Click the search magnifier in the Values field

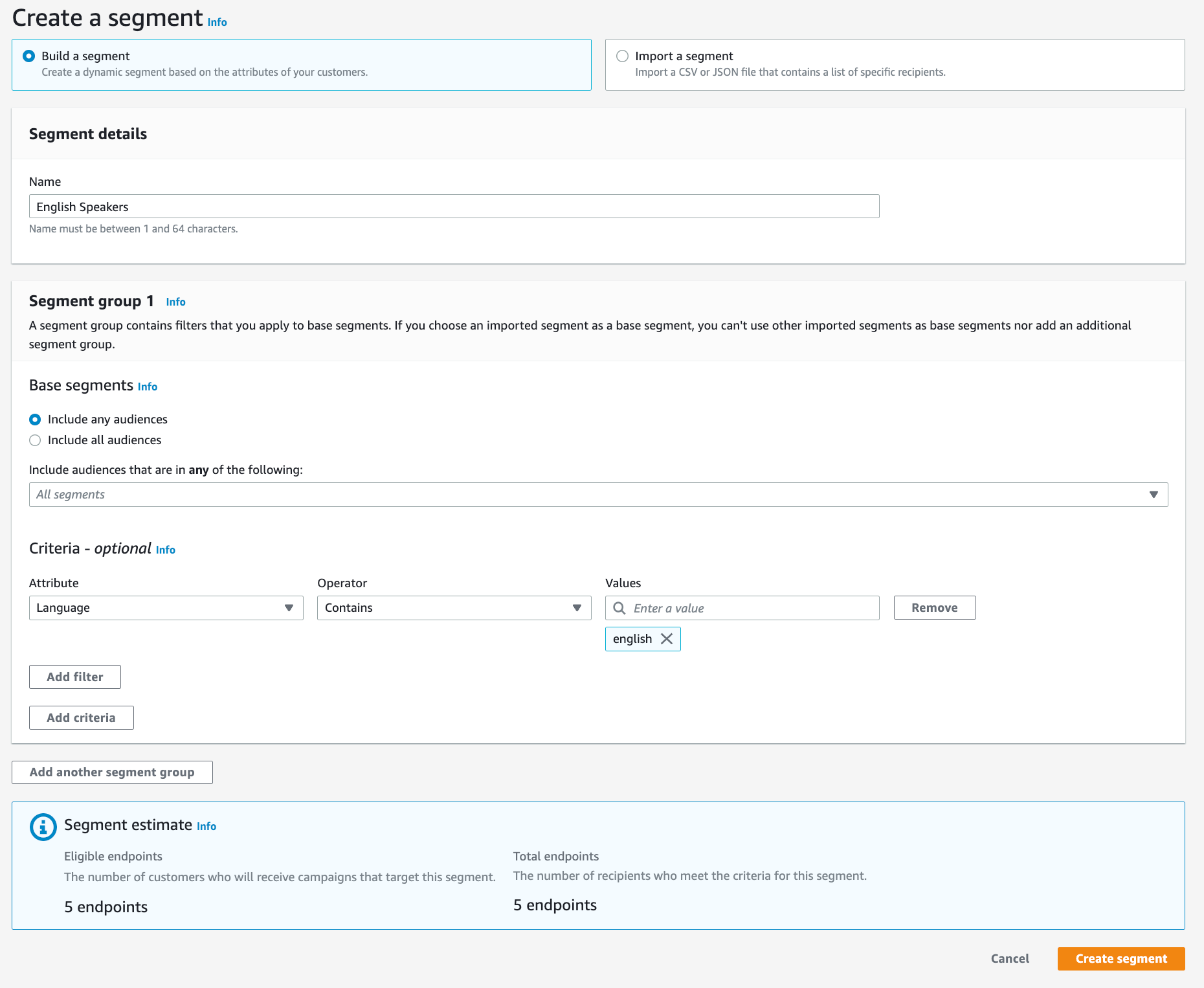(x=619, y=608)
